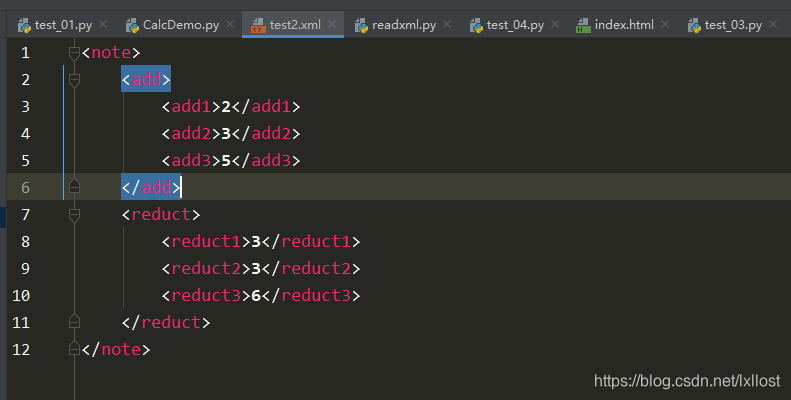791x400 pixels.
Task: Select the test2.xml tab
Action: (295, 25)
